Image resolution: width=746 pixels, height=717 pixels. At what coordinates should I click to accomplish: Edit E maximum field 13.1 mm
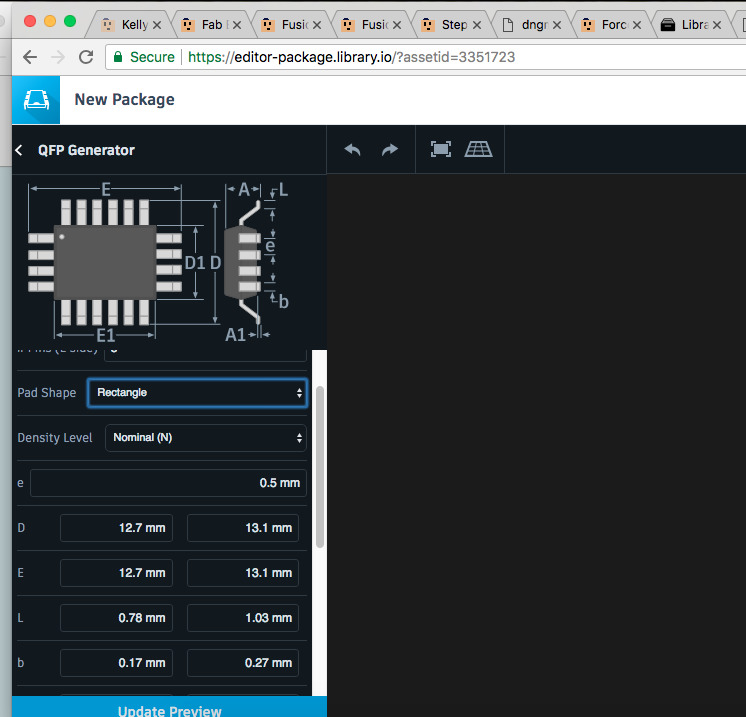point(243,573)
